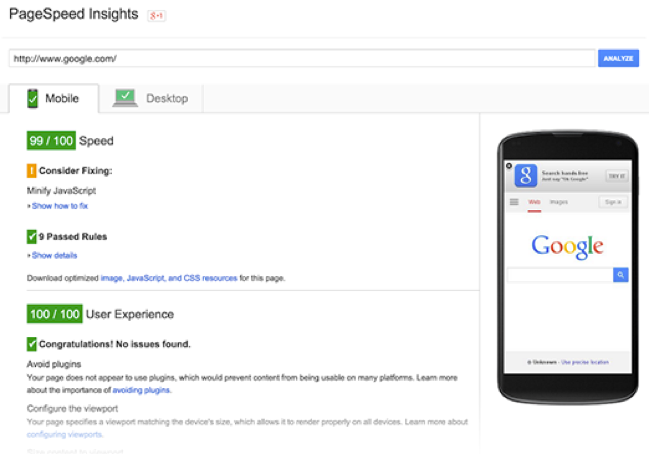Click the Google+ +1 badge icon
The height and width of the screenshot is (454, 649).
pyautogui.click(x=156, y=16)
